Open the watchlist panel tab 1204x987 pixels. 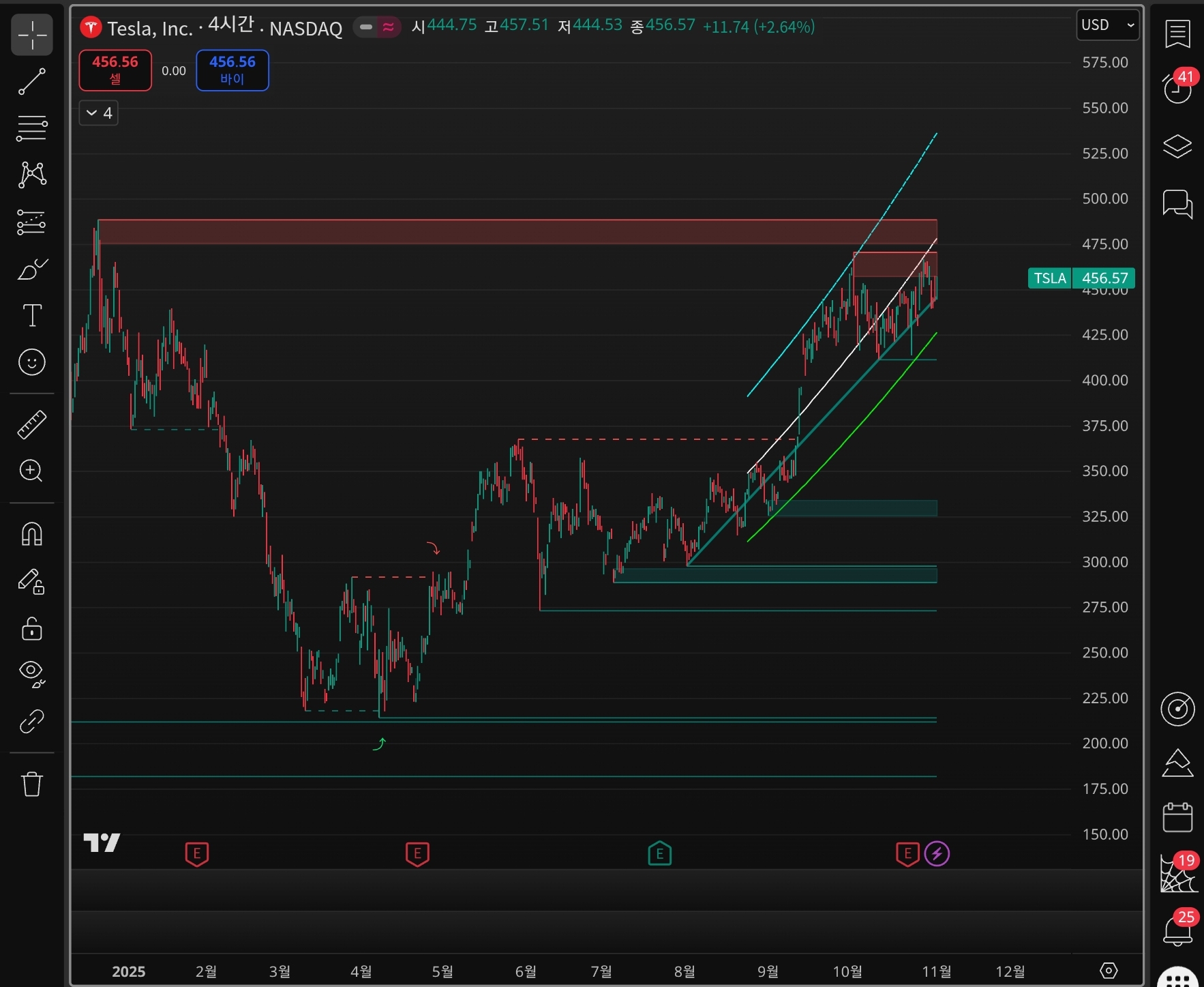(1177, 34)
